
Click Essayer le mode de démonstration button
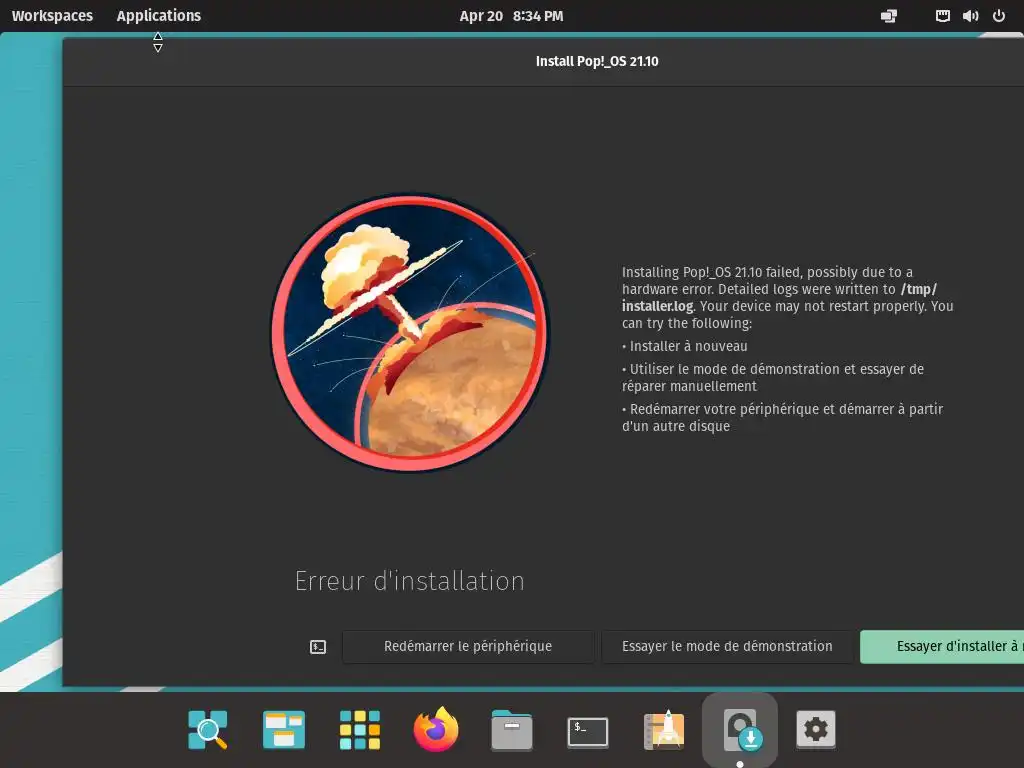pyautogui.click(x=727, y=647)
